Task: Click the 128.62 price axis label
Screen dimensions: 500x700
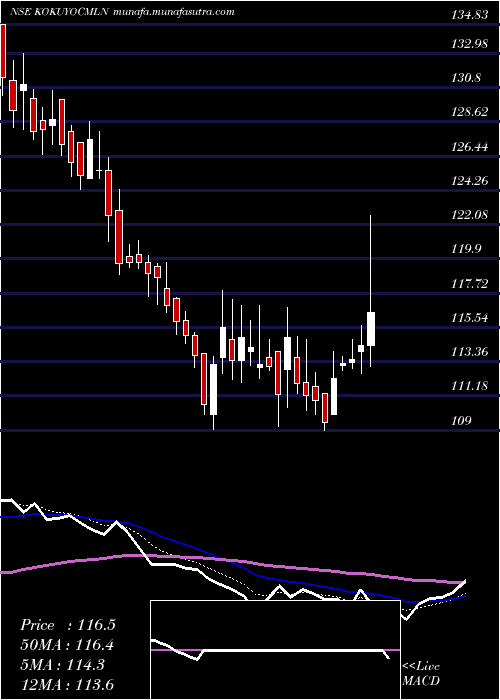Action: tap(469, 112)
